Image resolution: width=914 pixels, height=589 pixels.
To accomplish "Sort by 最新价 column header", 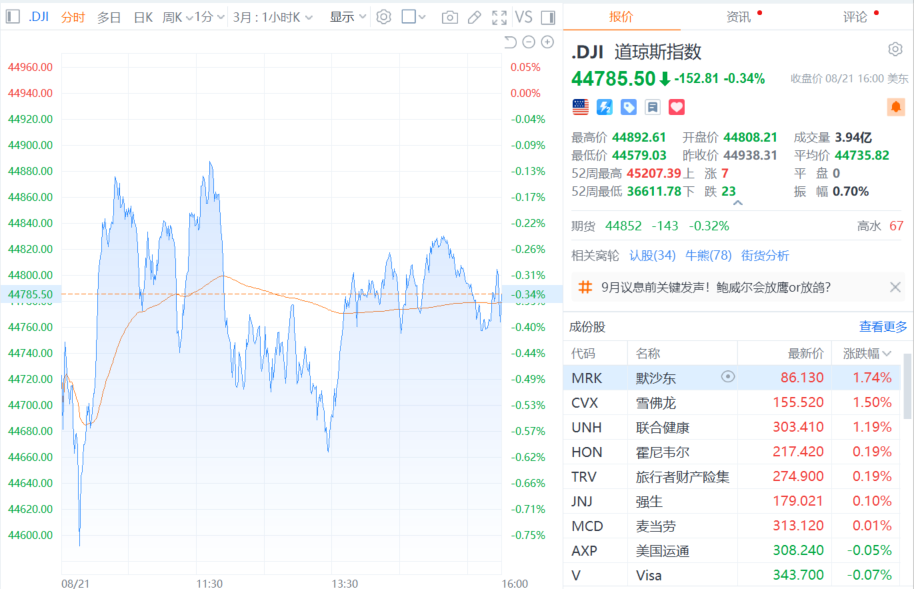I will [806, 353].
